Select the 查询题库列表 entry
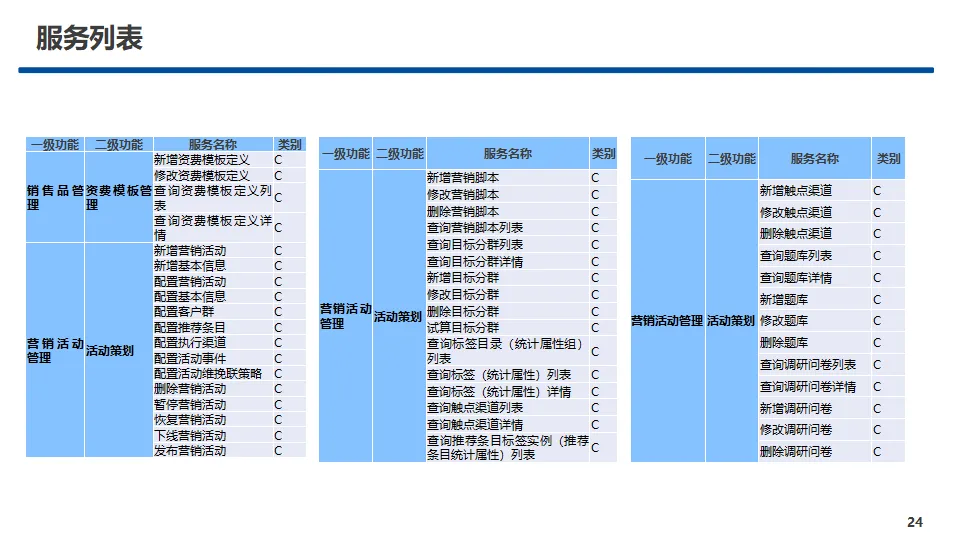Viewport: 960px width, 540px height. click(x=814, y=256)
